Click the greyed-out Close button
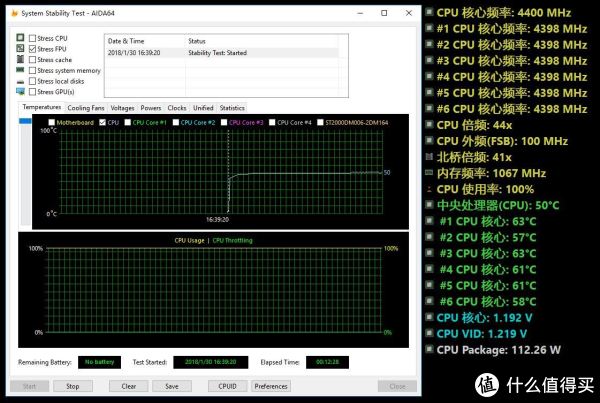This screenshot has width=600, height=403. (397, 386)
